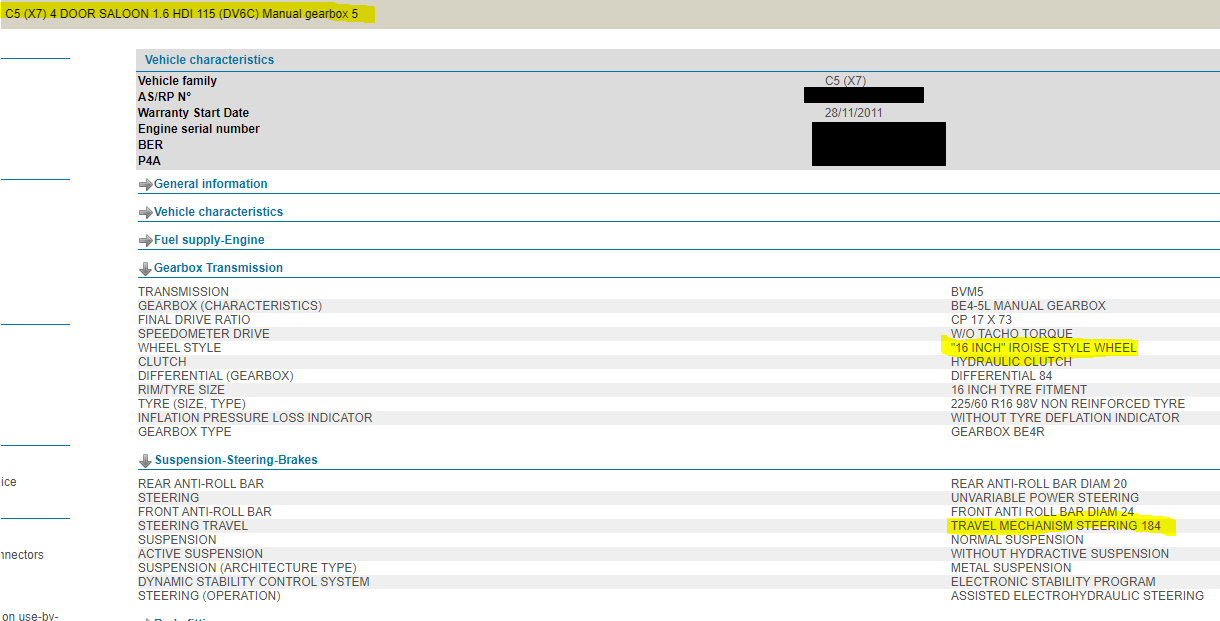Select TRAVEL MECHANISM STEERING 184 value
This screenshot has height=621, width=1220.
point(1056,526)
